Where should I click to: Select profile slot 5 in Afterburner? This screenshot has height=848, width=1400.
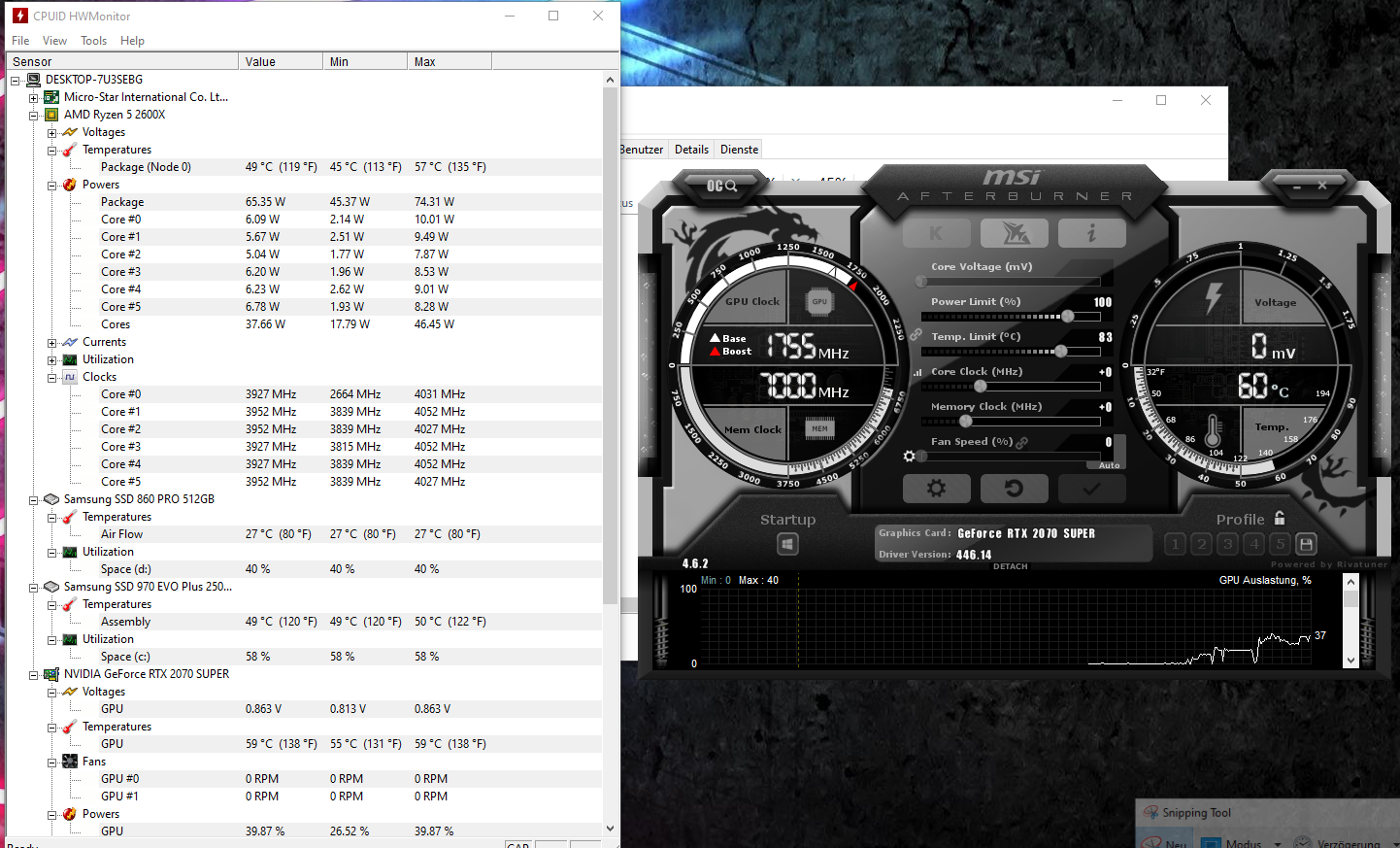pyautogui.click(x=1280, y=544)
